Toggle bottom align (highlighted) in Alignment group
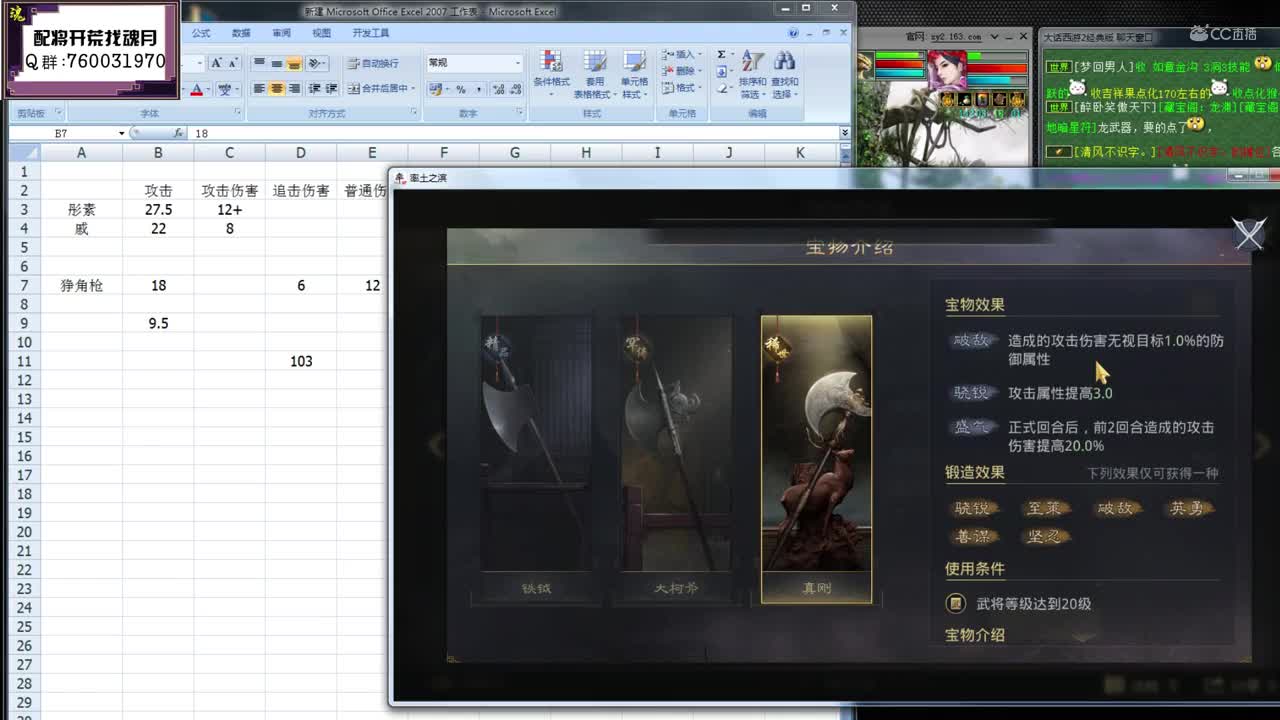 point(294,63)
